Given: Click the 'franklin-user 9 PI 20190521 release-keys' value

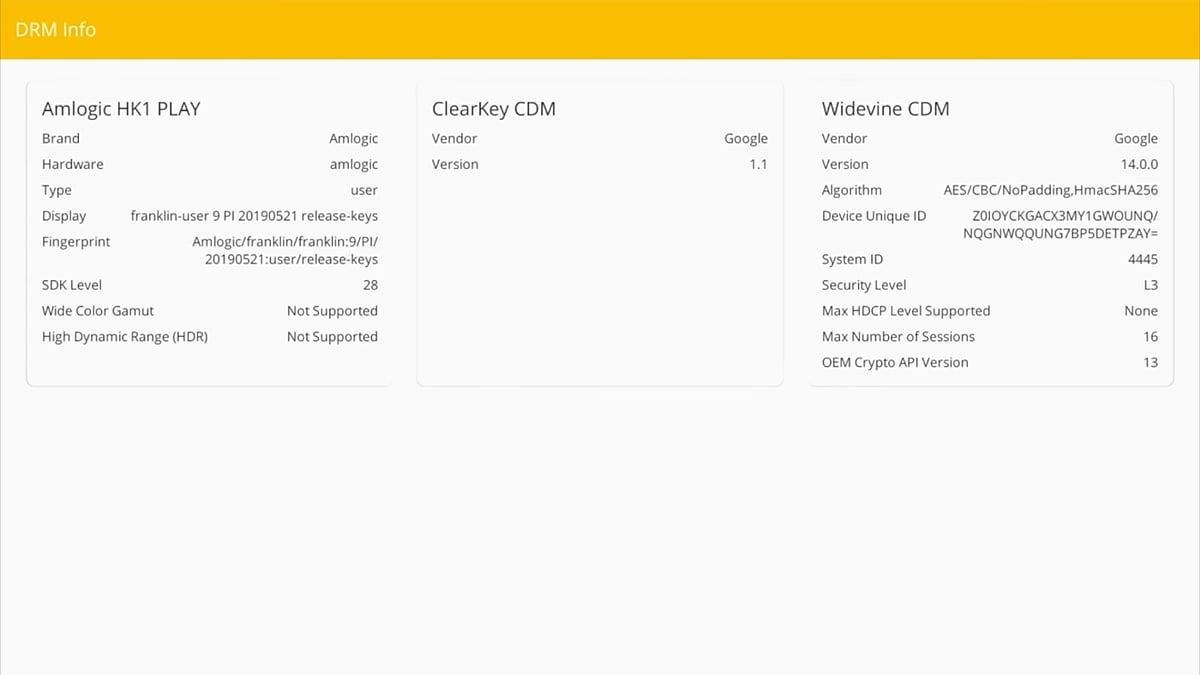Looking at the screenshot, I should pyautogui.click(x=255, y=216).
